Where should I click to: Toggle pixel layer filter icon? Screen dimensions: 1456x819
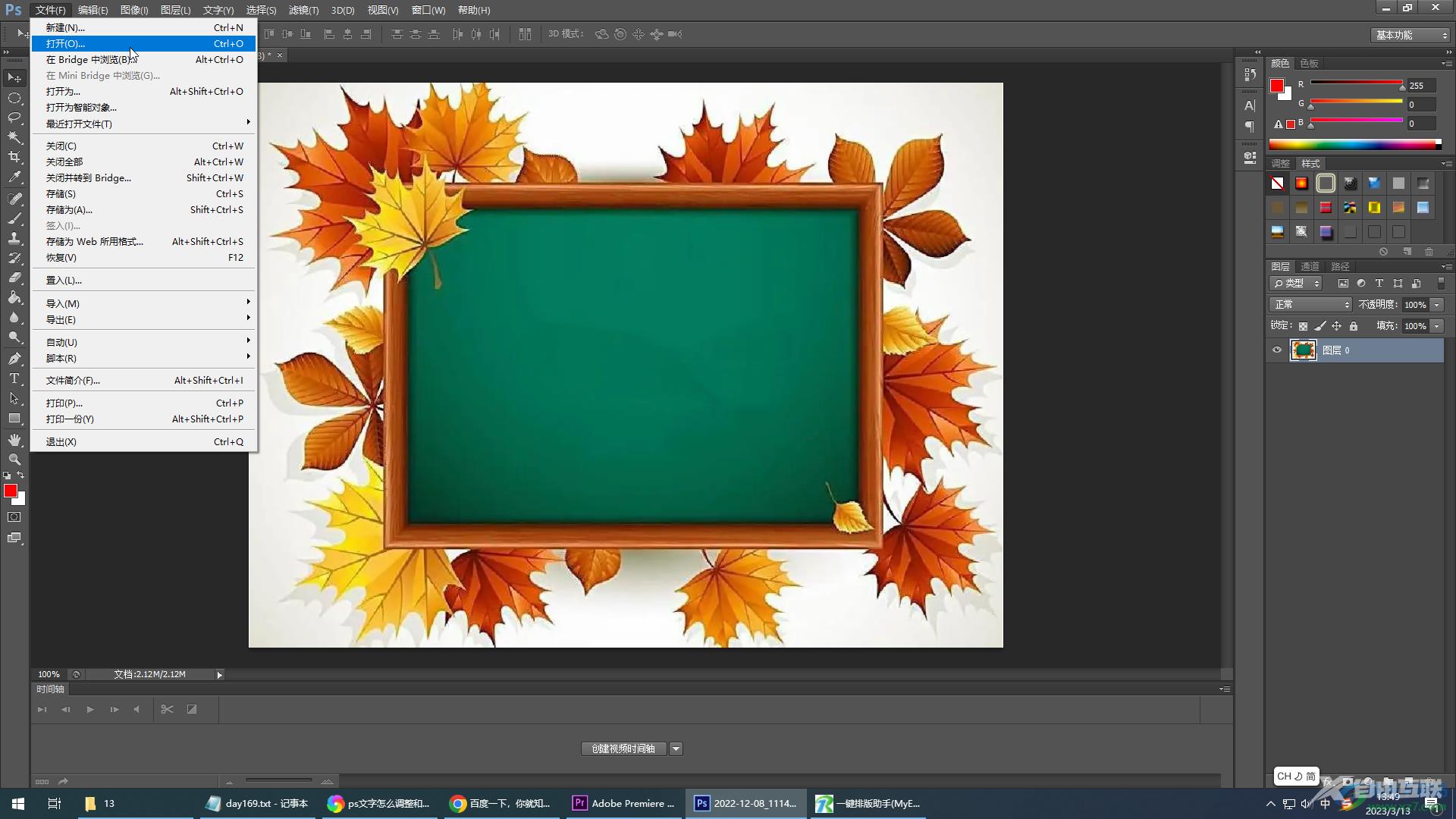pyautogui.click(x=1343, y=283)
